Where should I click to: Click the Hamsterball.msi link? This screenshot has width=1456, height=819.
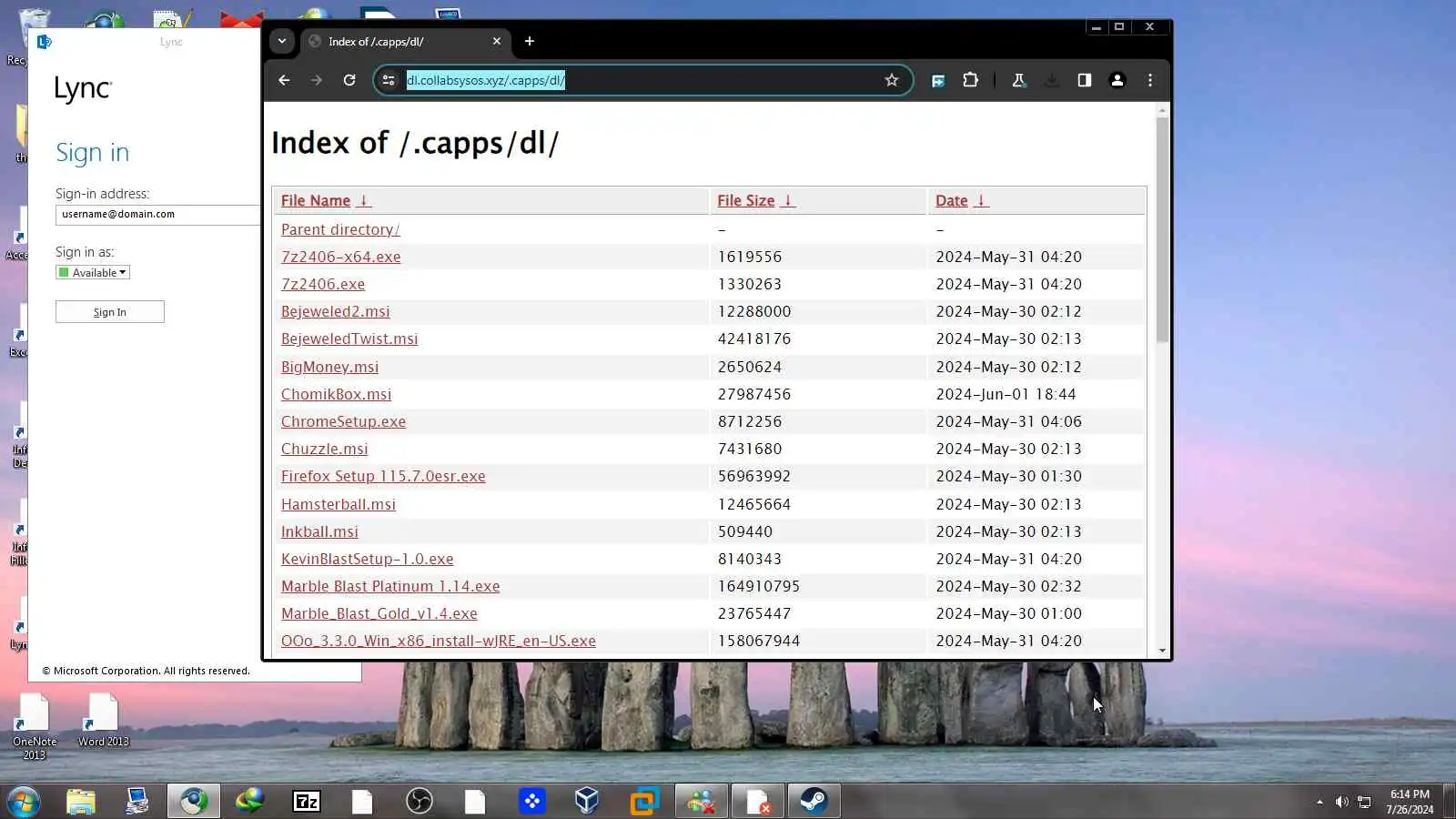[339, 504]
